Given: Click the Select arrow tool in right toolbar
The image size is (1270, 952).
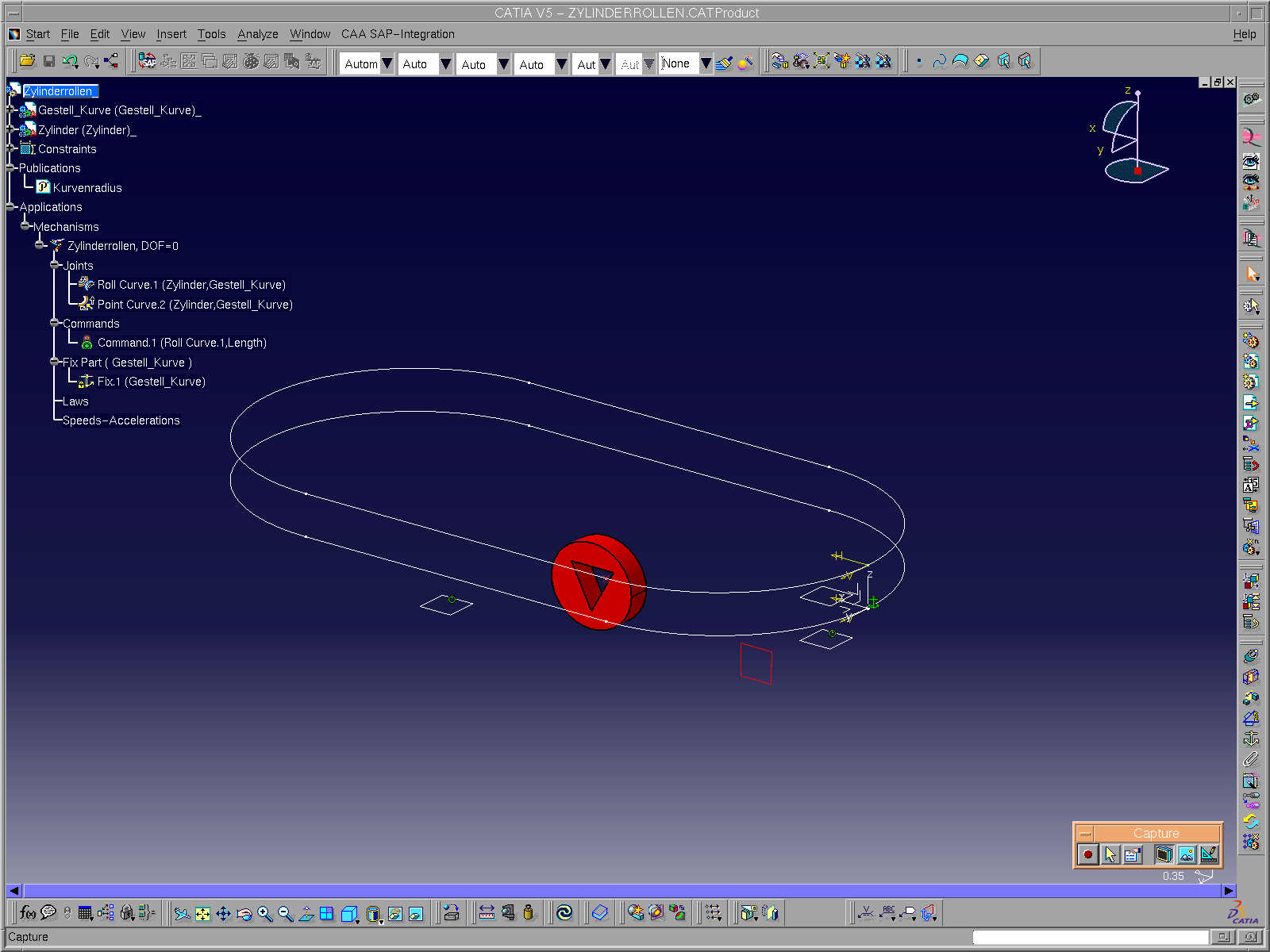Looking at the screenshot, I should coord(1252,274).
